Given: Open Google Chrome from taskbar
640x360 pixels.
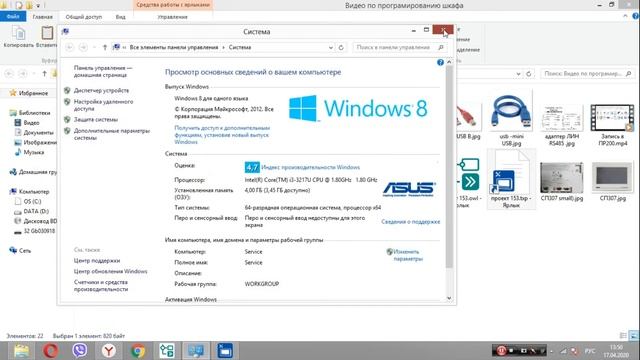Looking at the screenshot, I should tap(138, 351).
